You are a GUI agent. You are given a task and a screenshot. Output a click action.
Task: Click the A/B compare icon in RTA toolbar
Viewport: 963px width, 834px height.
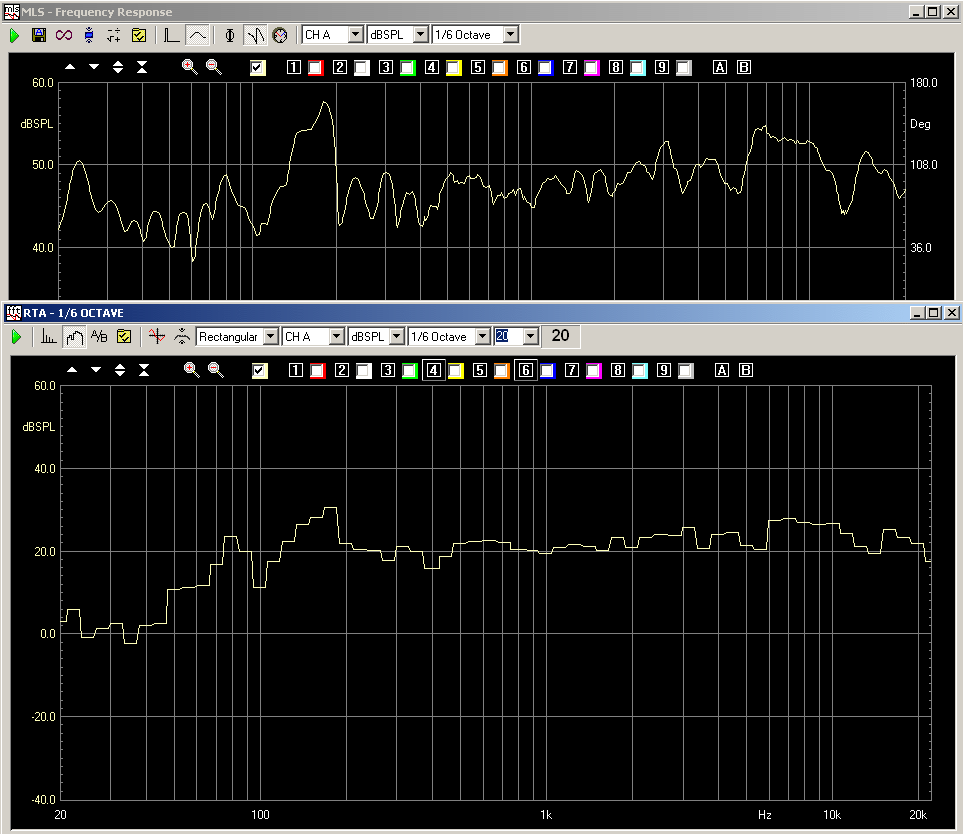point(98,337)
